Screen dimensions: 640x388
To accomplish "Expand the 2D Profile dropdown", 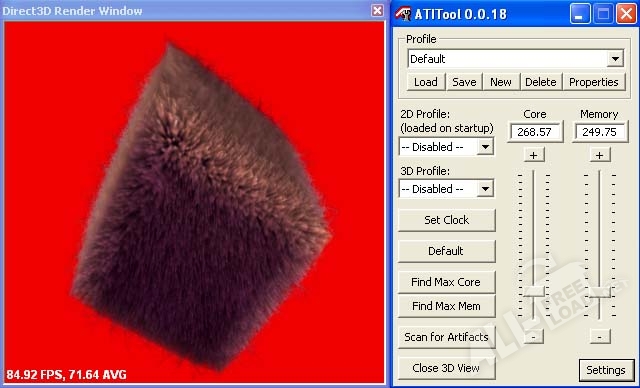I will 485,147.
